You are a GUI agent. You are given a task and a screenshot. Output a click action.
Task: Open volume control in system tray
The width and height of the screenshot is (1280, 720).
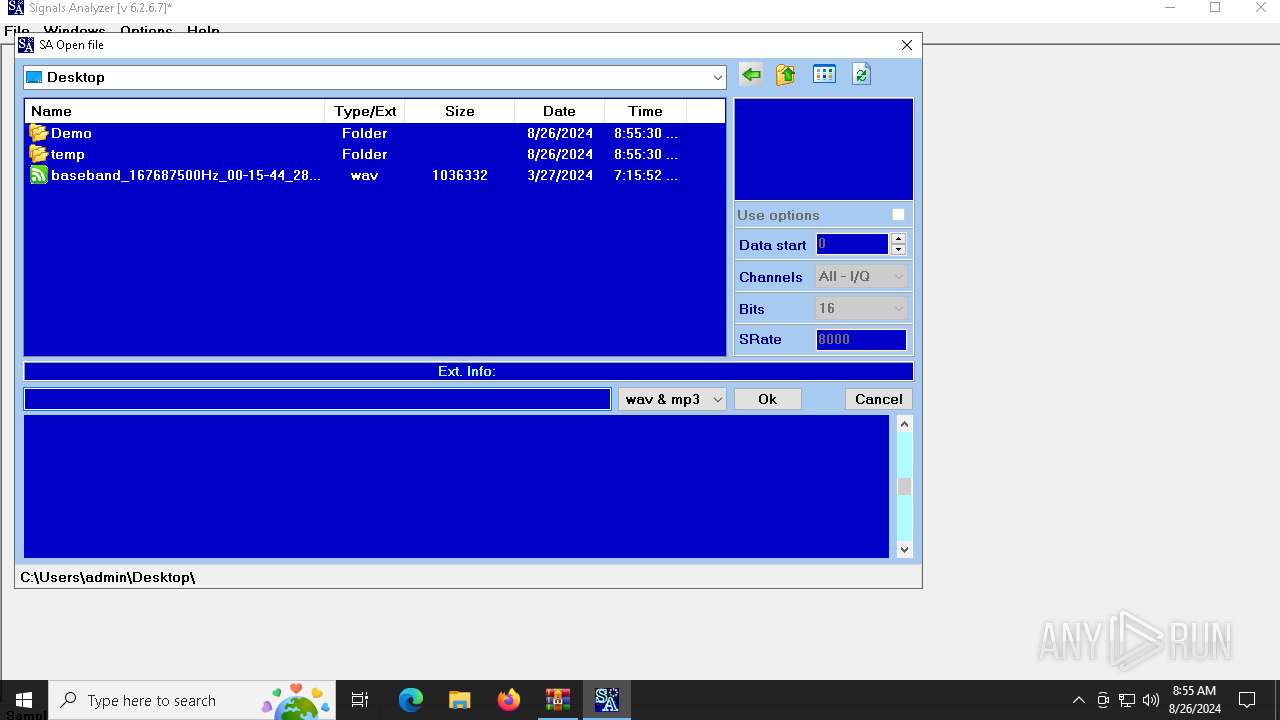point(1151,700)
